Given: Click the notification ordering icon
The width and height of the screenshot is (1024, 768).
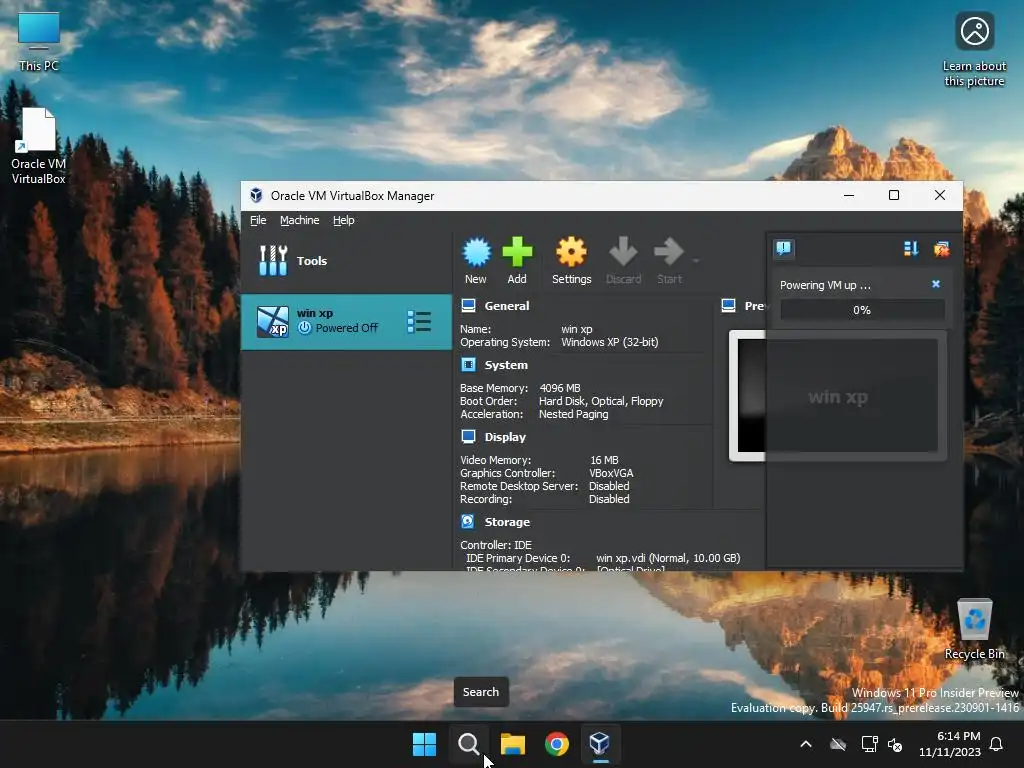Looking at the screenshot, I should coord(911,249).
